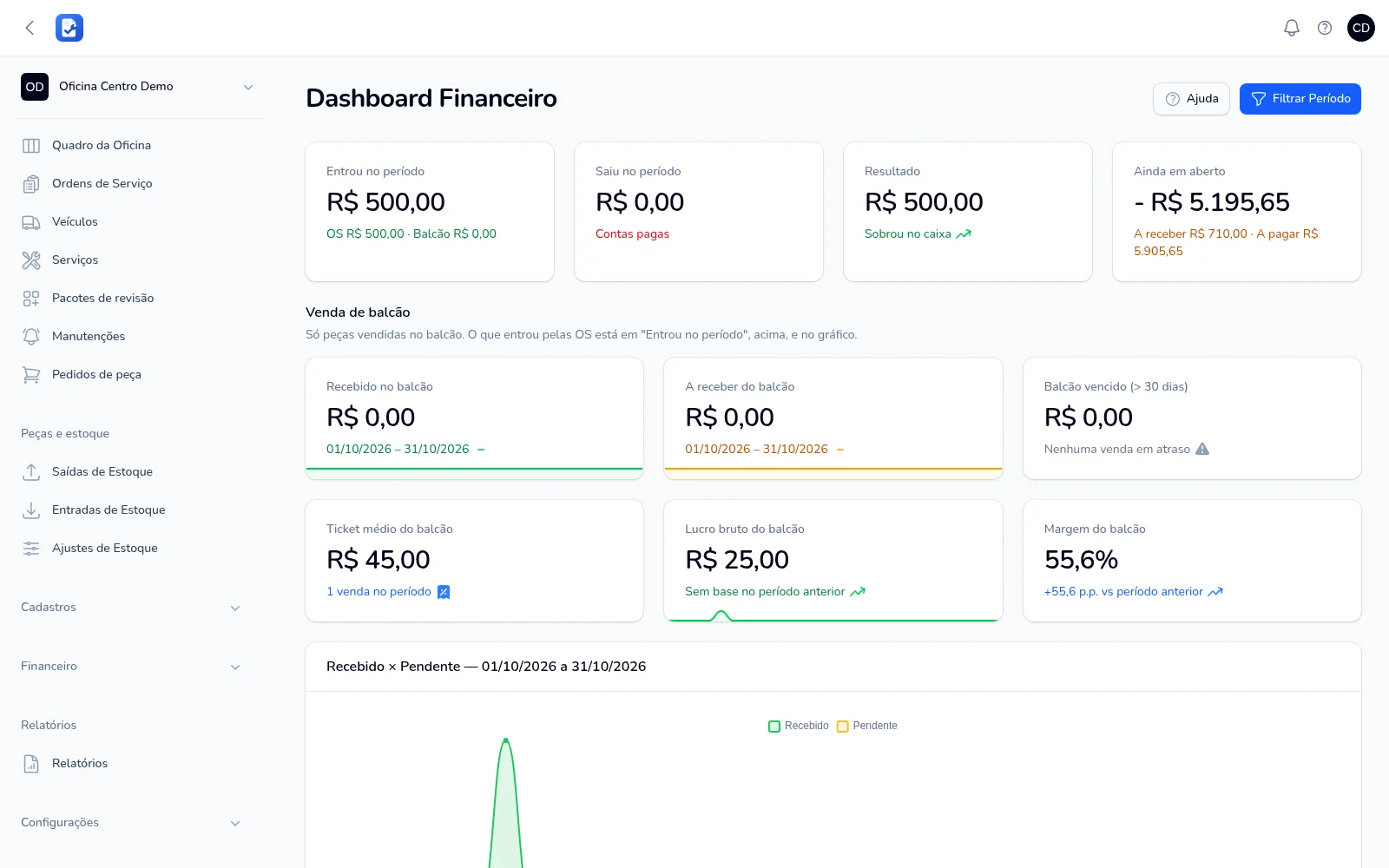Open the Ainda em aberto card
This screenshot has height=868, width=1389.
tap(1237, 212)
